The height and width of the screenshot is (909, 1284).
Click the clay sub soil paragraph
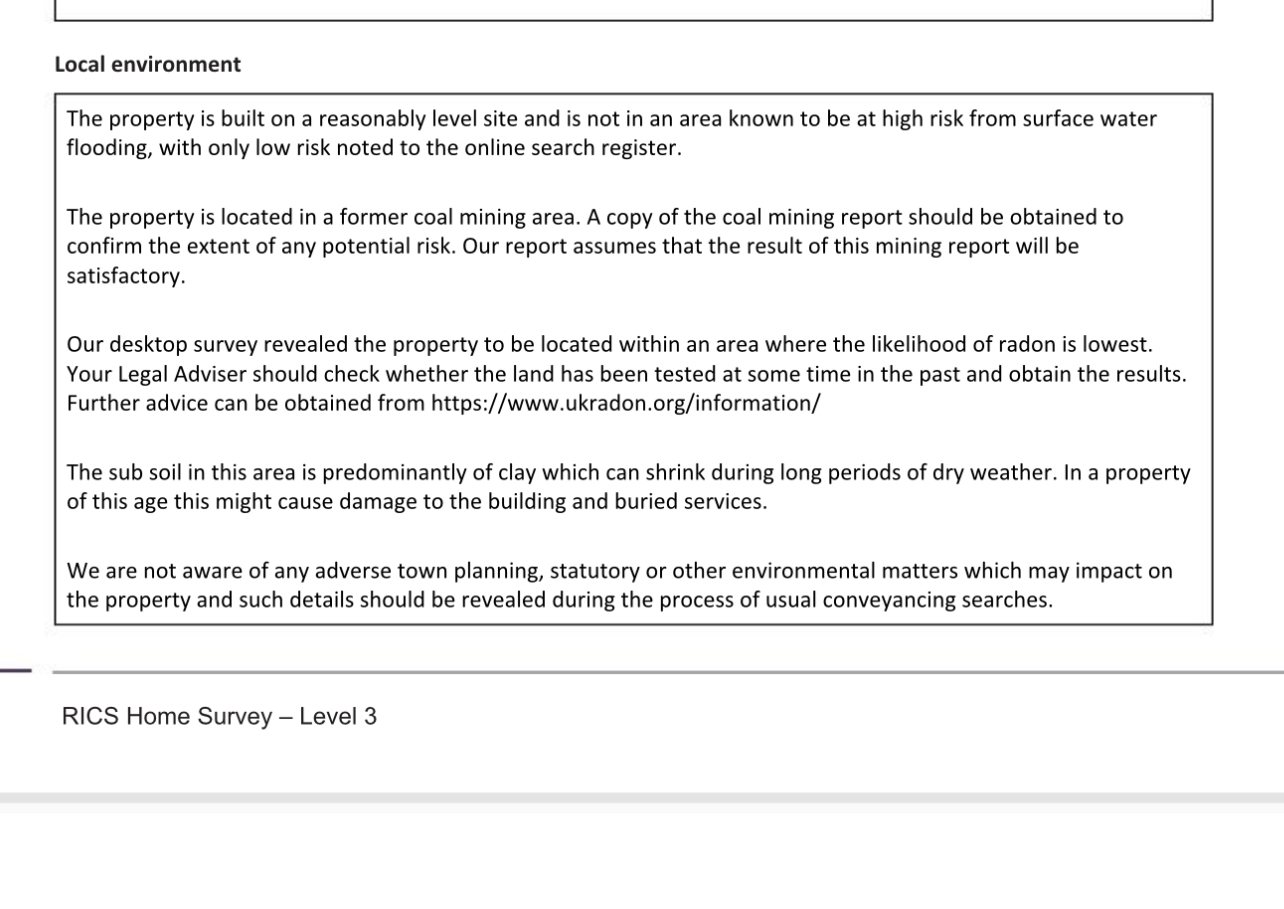[x=628, y=487]
